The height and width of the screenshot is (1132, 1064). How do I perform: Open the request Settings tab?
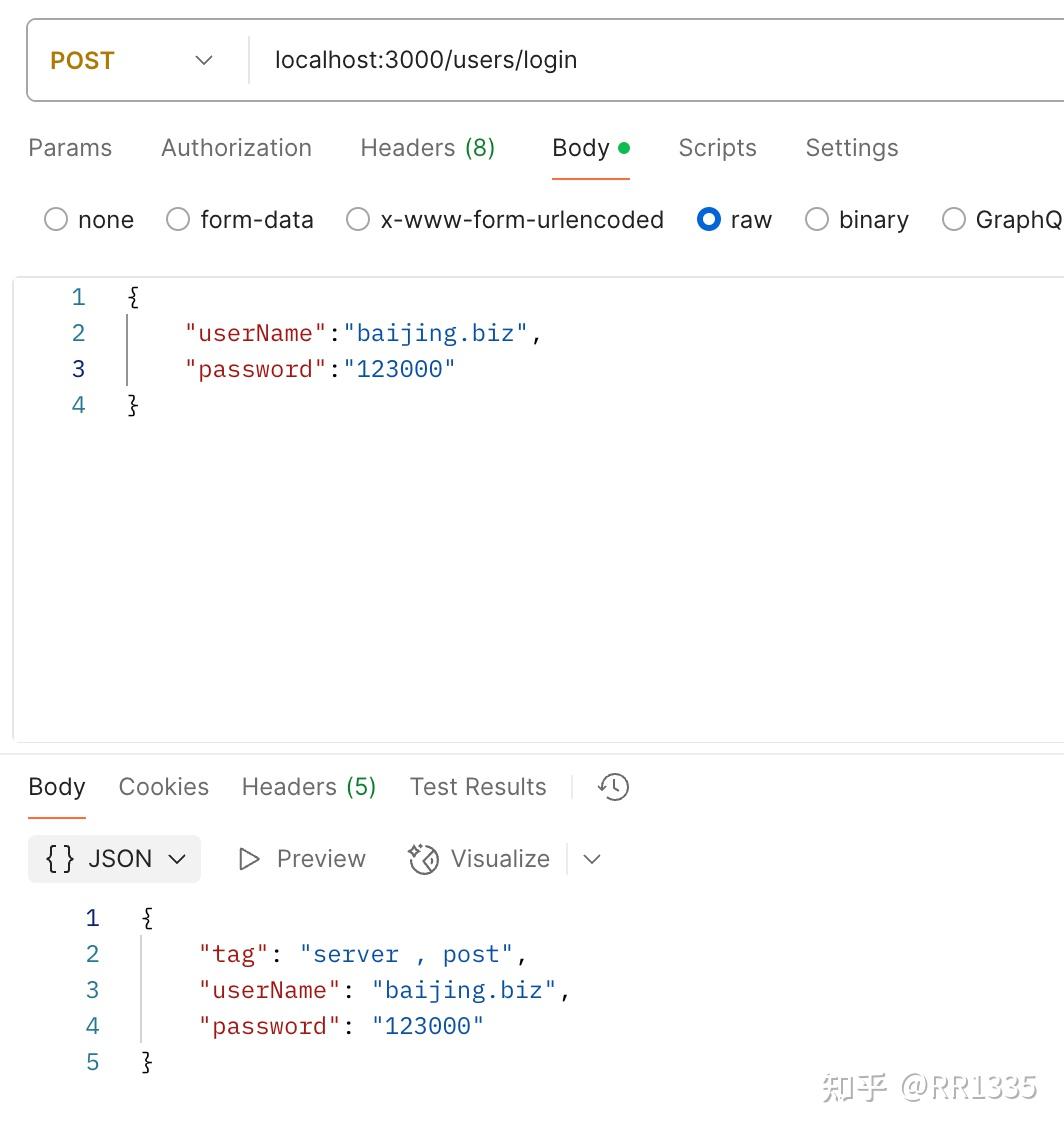pyautogui.click(x=851, y=148)
